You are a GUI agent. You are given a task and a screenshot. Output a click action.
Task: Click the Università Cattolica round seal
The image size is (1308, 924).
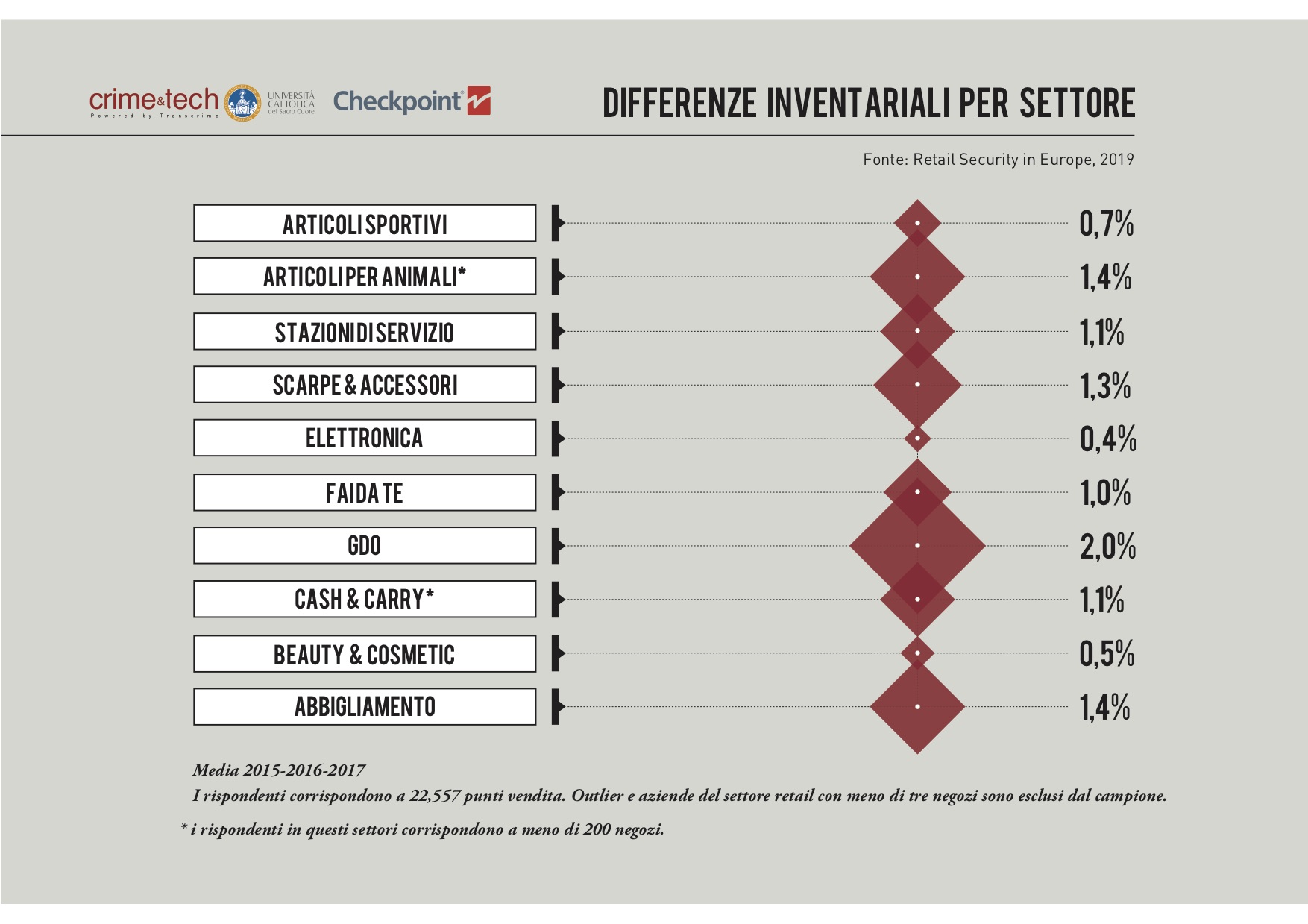tap(242, 103)
